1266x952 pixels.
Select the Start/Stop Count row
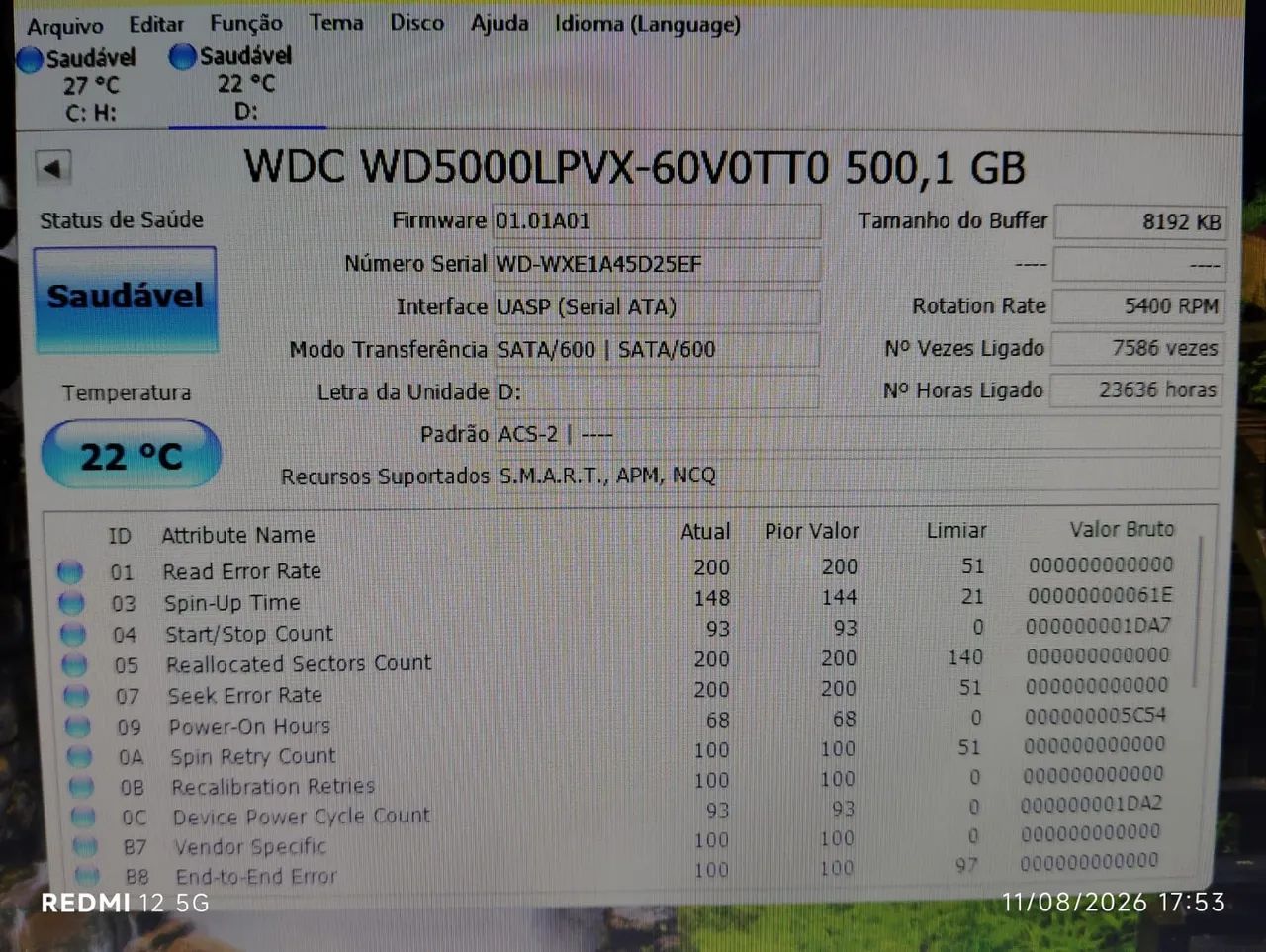617,631
